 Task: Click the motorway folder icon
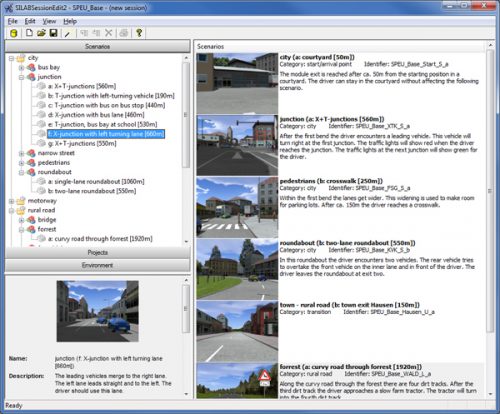click(x=21, y=201)
